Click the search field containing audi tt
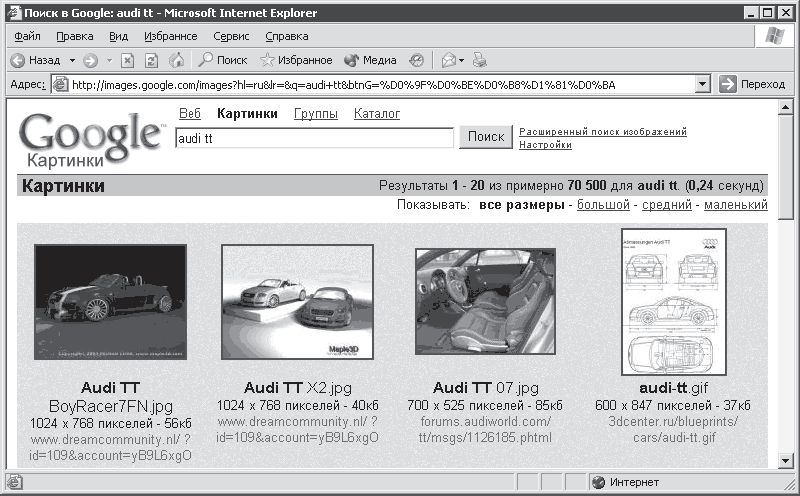The width and height of the screenshot is (800, 496). 314,139
